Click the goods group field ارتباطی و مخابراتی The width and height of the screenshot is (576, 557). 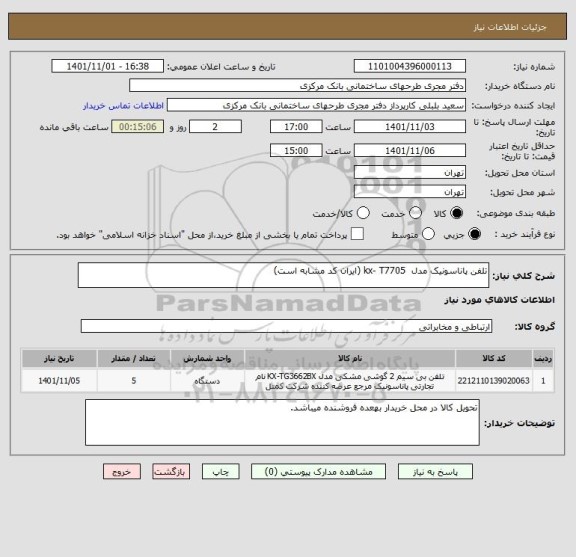click(x=286, y=327)
